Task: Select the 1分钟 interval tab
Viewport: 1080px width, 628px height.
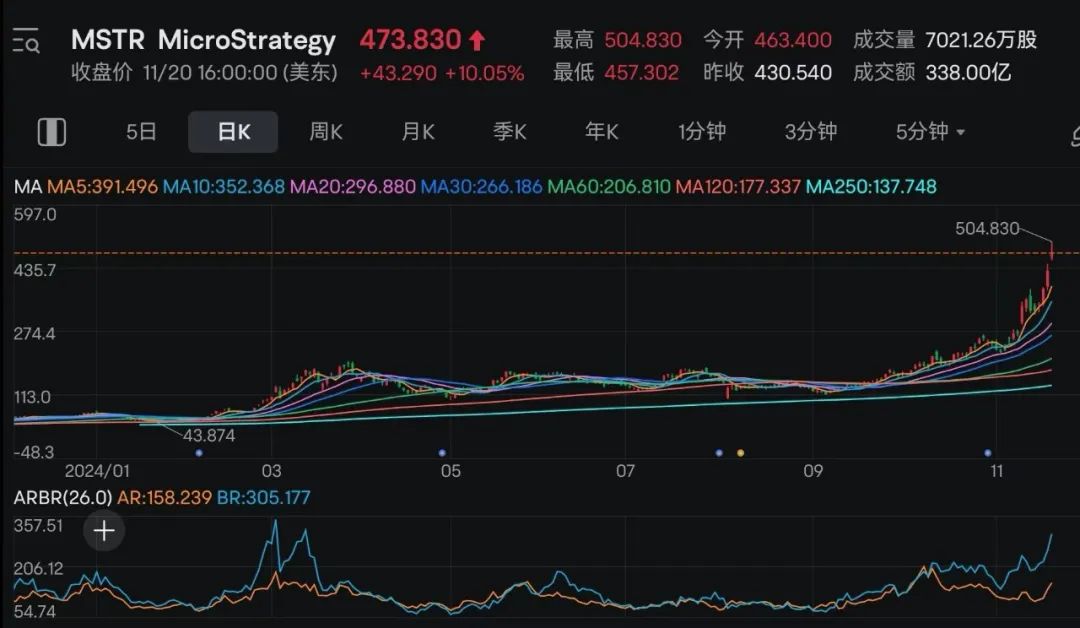Action: pyautogui.click(x=702, y=132)
